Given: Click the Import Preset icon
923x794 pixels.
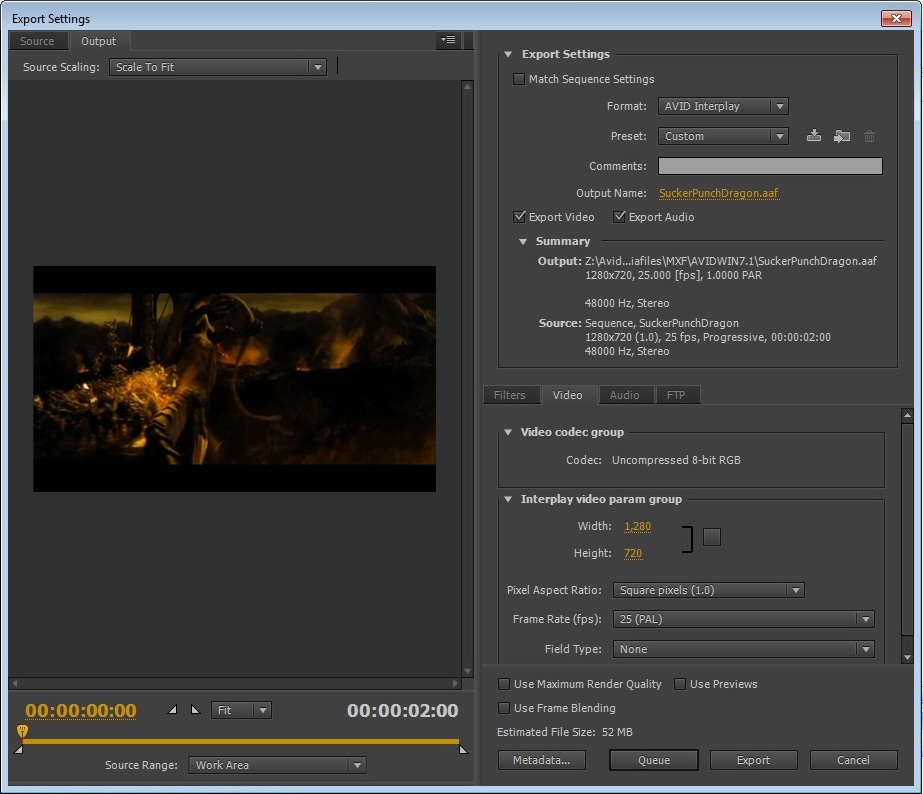Looking at the screenshot, I should (842, 136).
